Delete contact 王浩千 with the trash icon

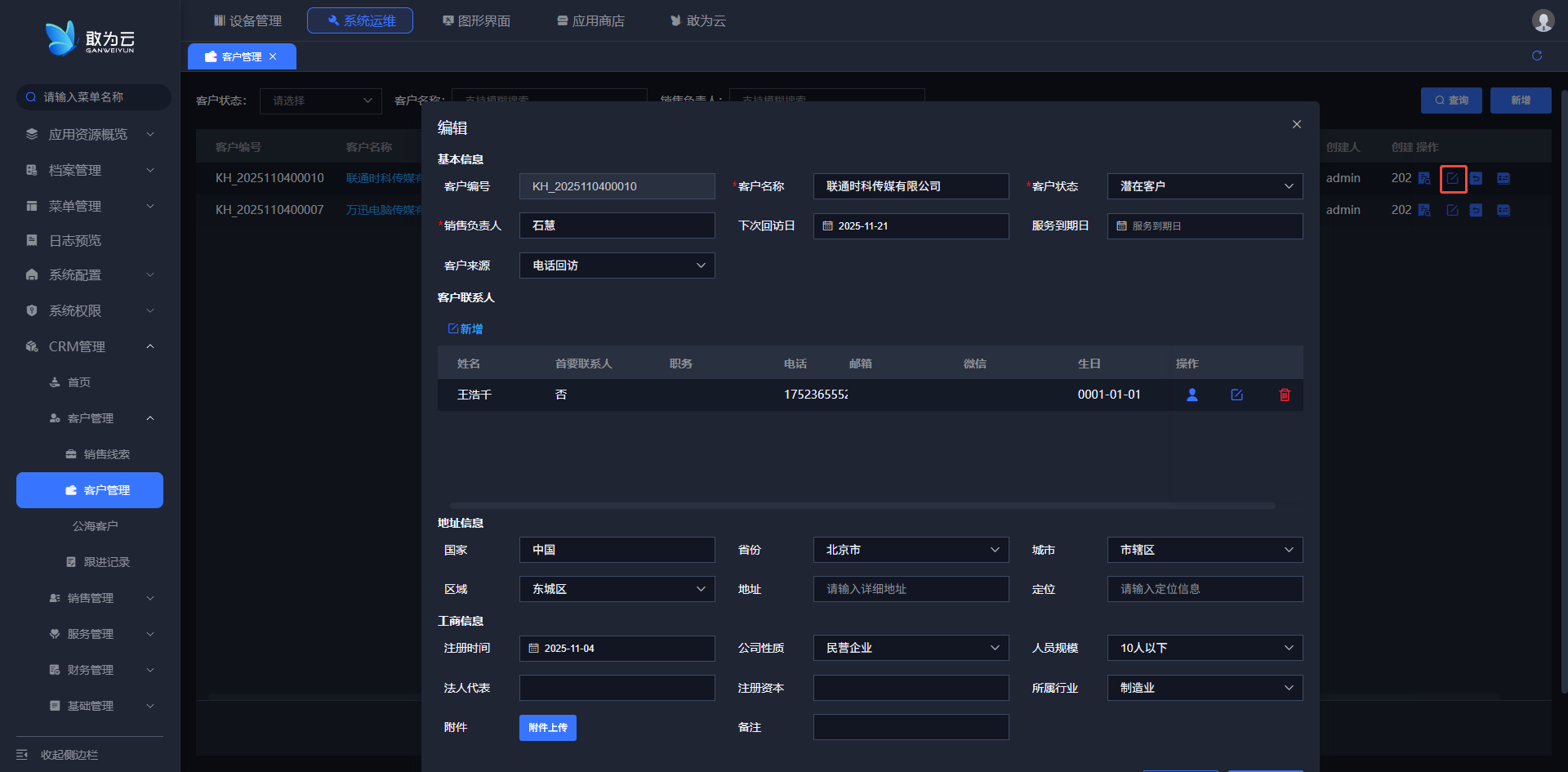(x=1284, y=395)
